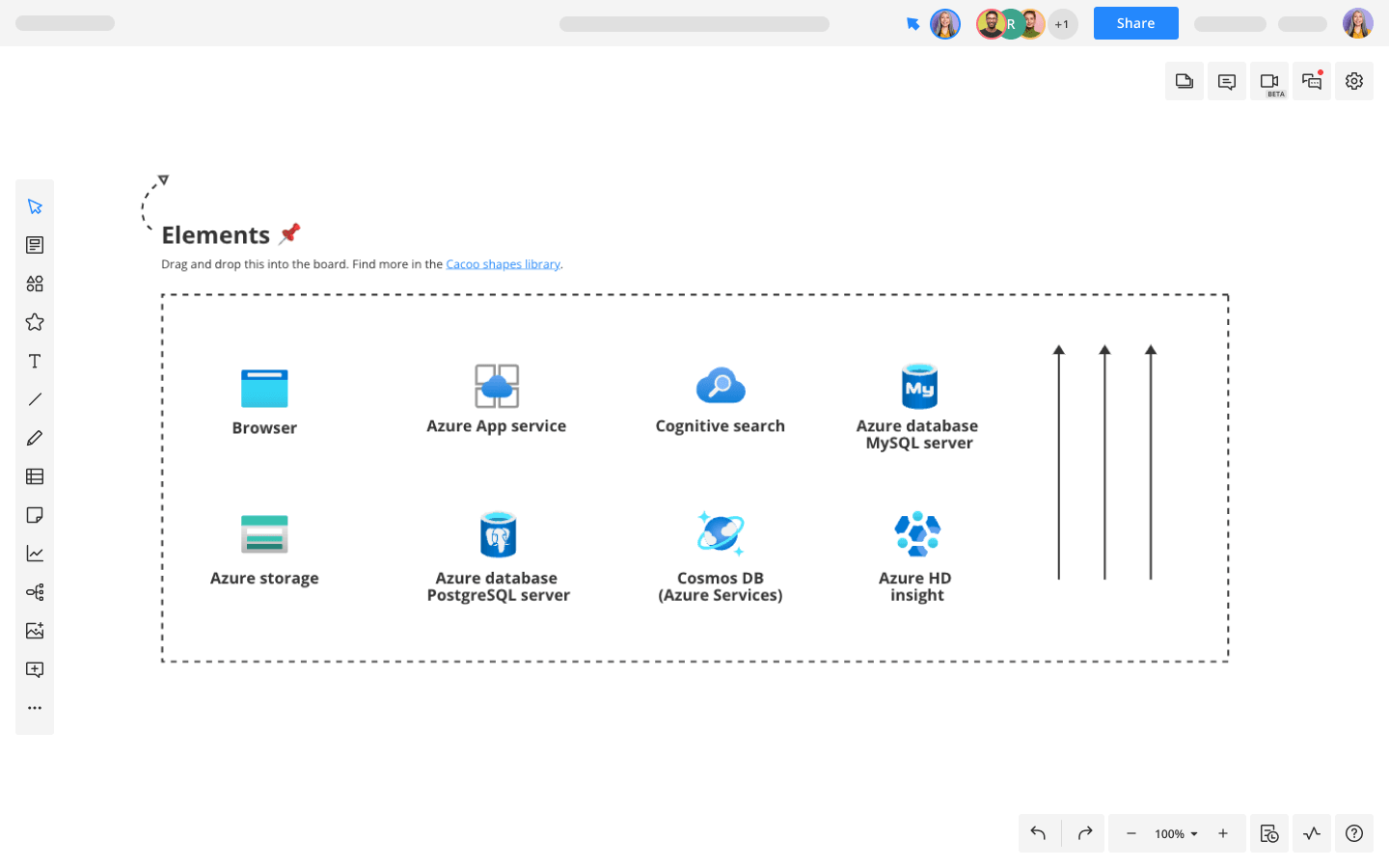Insert a chart with the chart tool
1389x868 pixels.
pyautogui.click(x=35, y=554)
